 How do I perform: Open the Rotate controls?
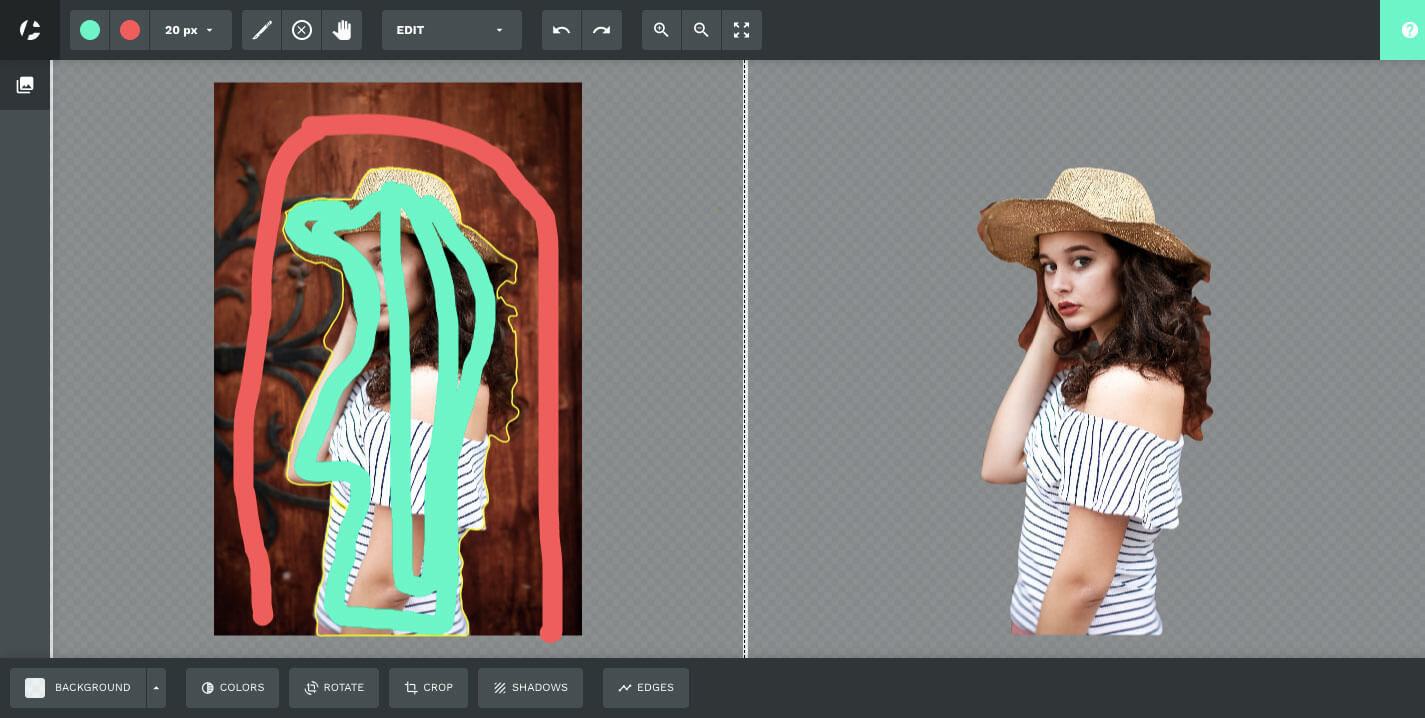333,688
